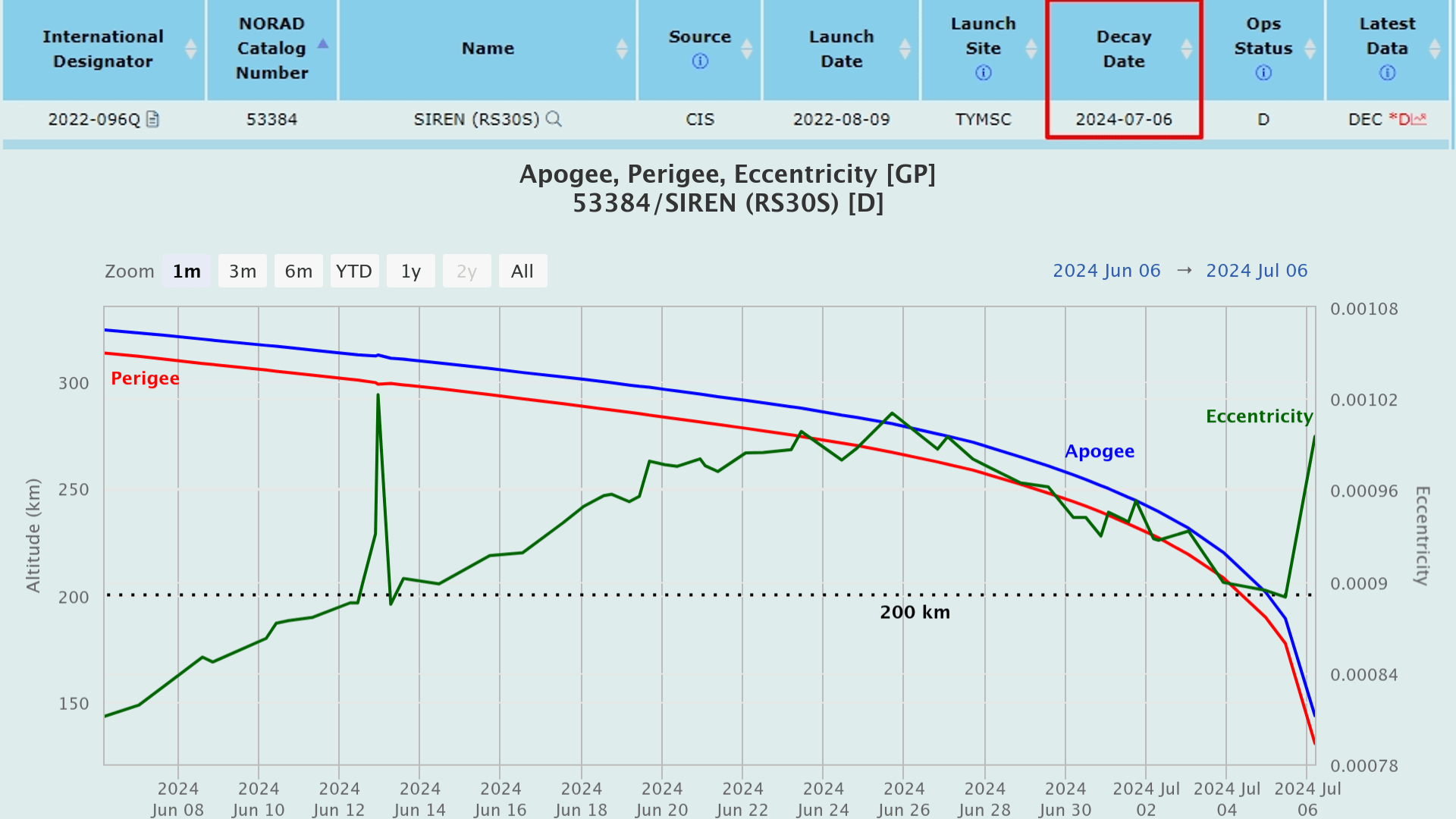Switch zoom to All
This screenshot has height=819, width=1456.
[522, 271]
